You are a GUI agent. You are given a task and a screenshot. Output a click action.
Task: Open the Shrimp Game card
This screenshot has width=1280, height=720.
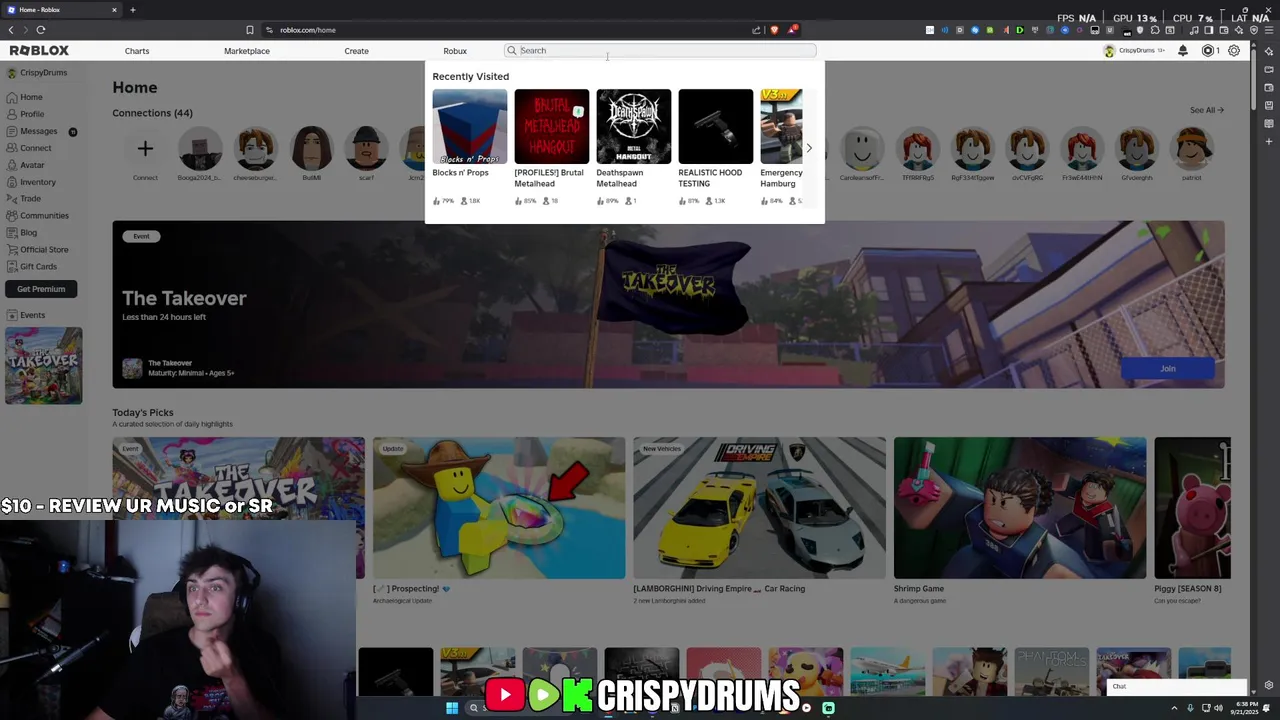tap(1020, 508)
